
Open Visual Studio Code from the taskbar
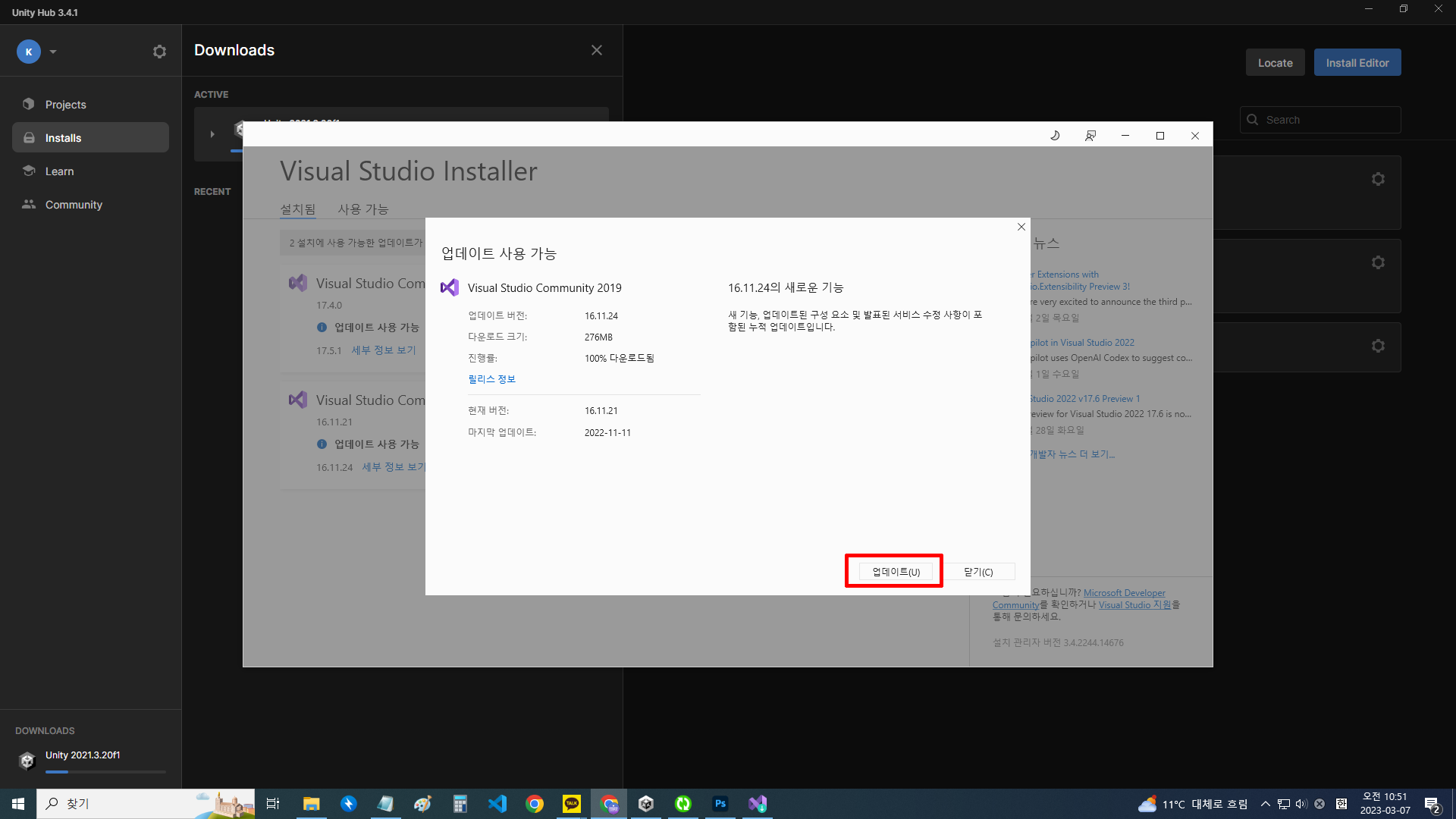point(497,804)
